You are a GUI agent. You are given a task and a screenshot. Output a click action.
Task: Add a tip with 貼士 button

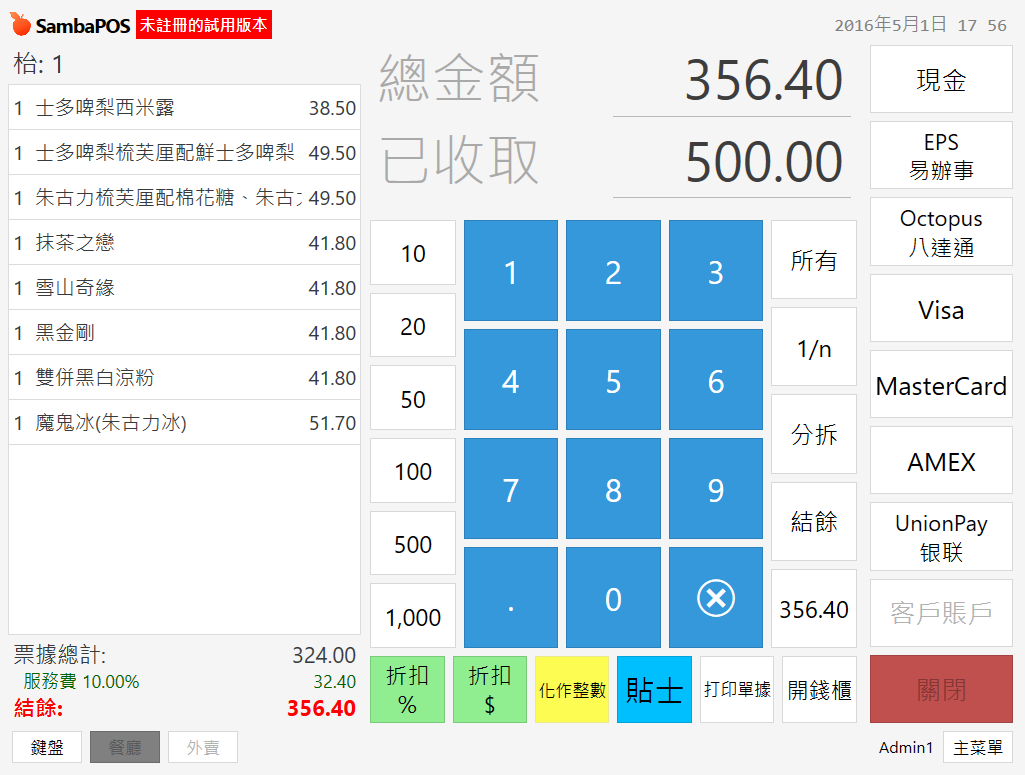click(x=654, y=690)
